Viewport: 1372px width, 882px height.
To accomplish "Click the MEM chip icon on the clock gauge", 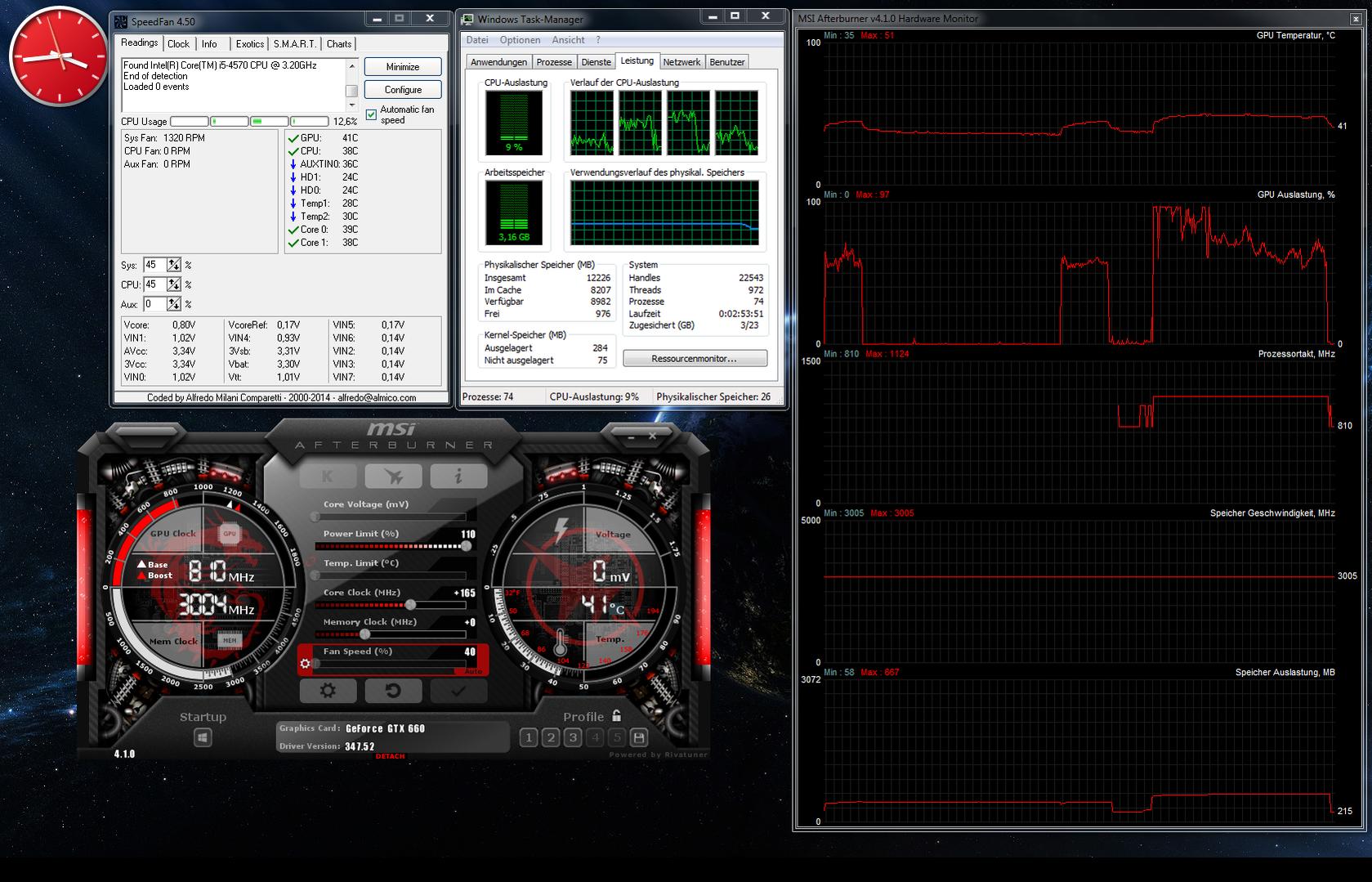I will pyautogui.click(x=230, y=641).
